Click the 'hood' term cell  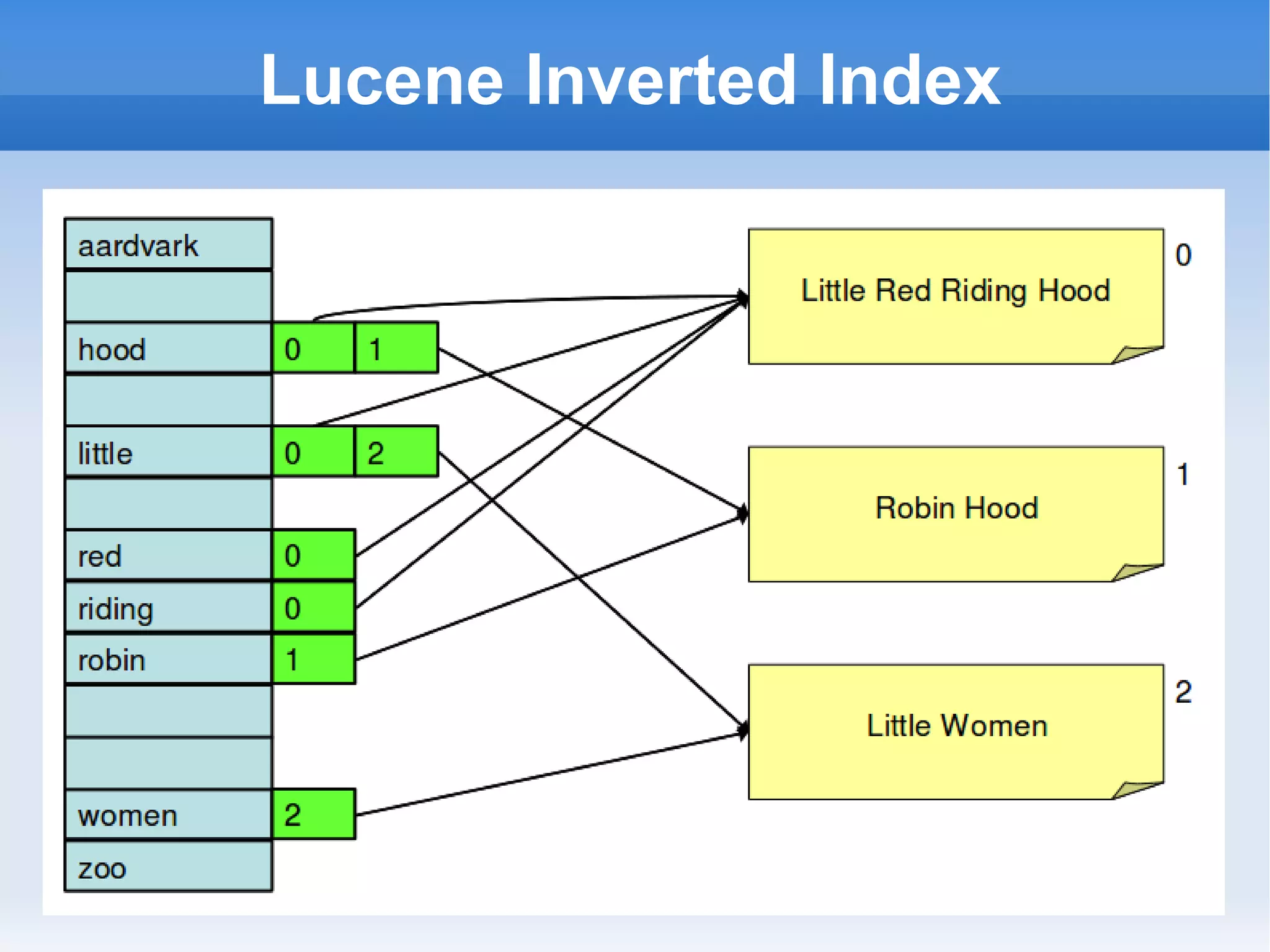[168, 349]
